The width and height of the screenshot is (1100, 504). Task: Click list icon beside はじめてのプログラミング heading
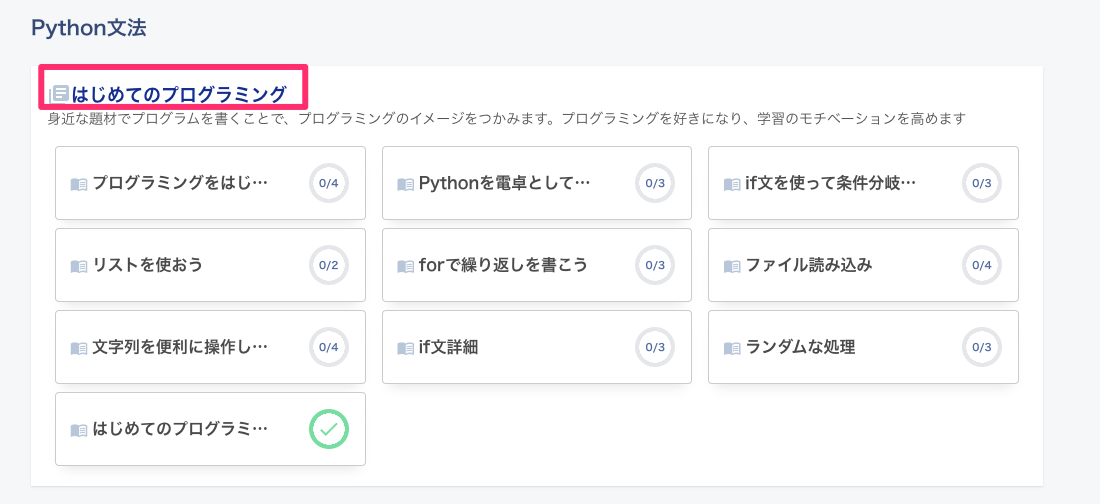coord(59,93)
